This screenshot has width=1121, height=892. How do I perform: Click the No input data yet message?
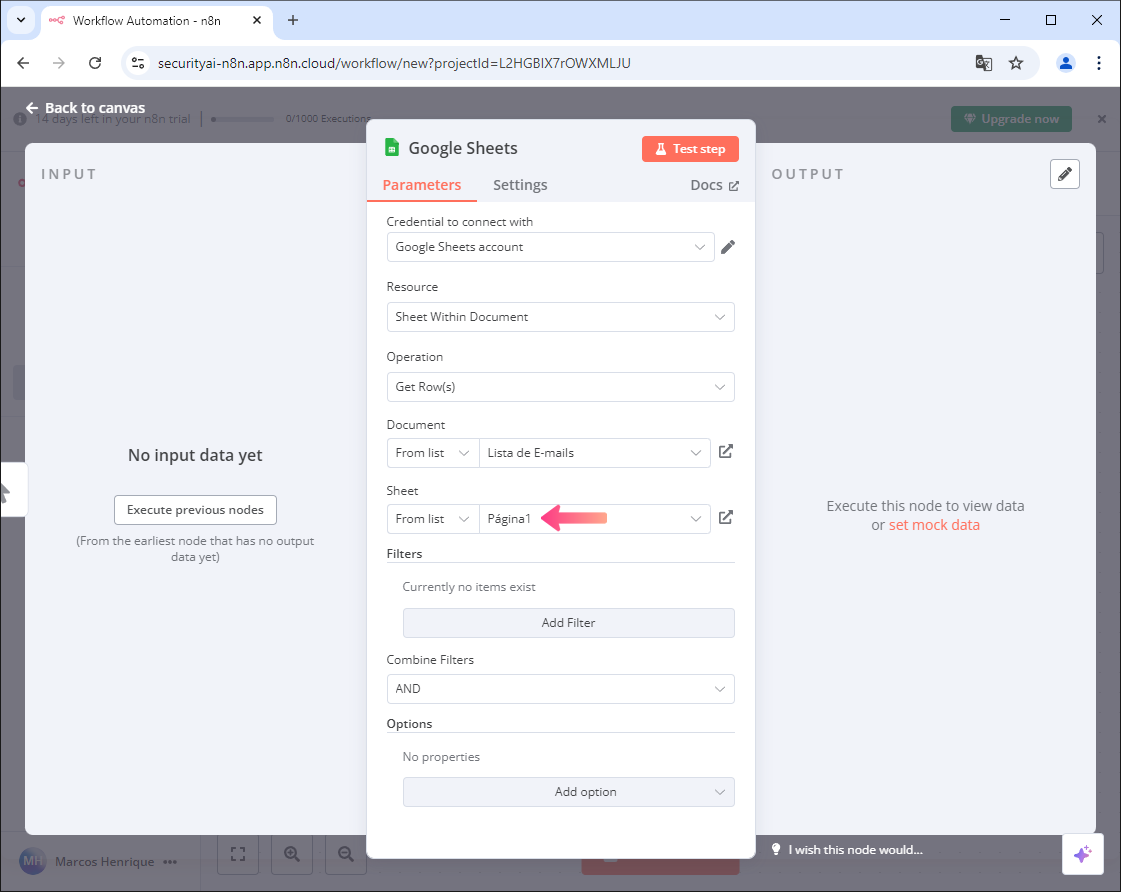pos(195,455)
